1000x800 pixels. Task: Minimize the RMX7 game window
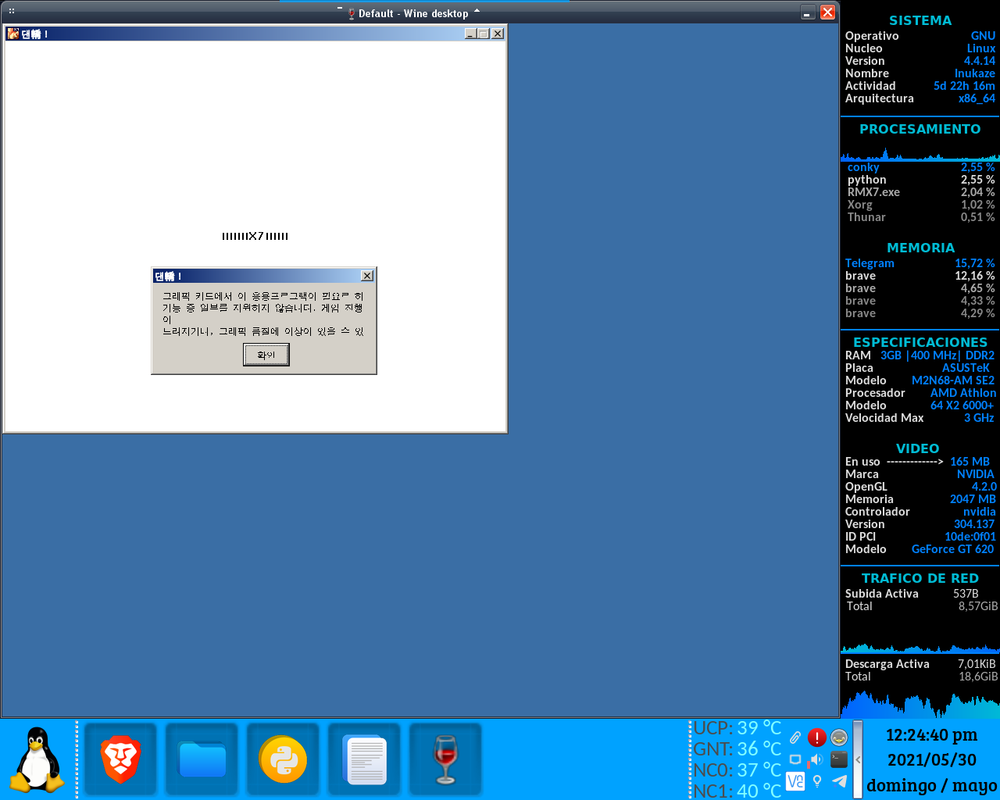[x=471, y=34]
